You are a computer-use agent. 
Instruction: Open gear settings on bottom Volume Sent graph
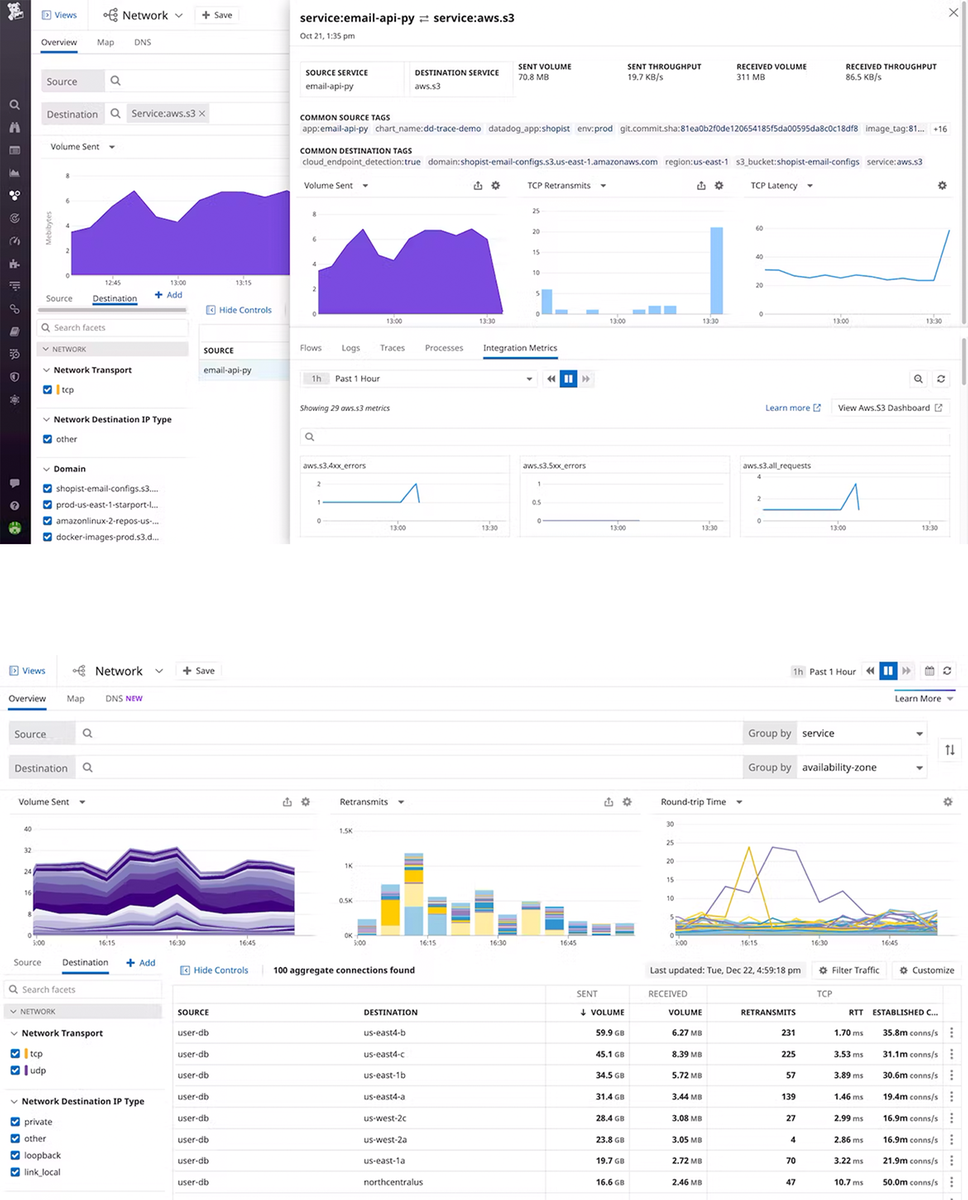[306, 802]
